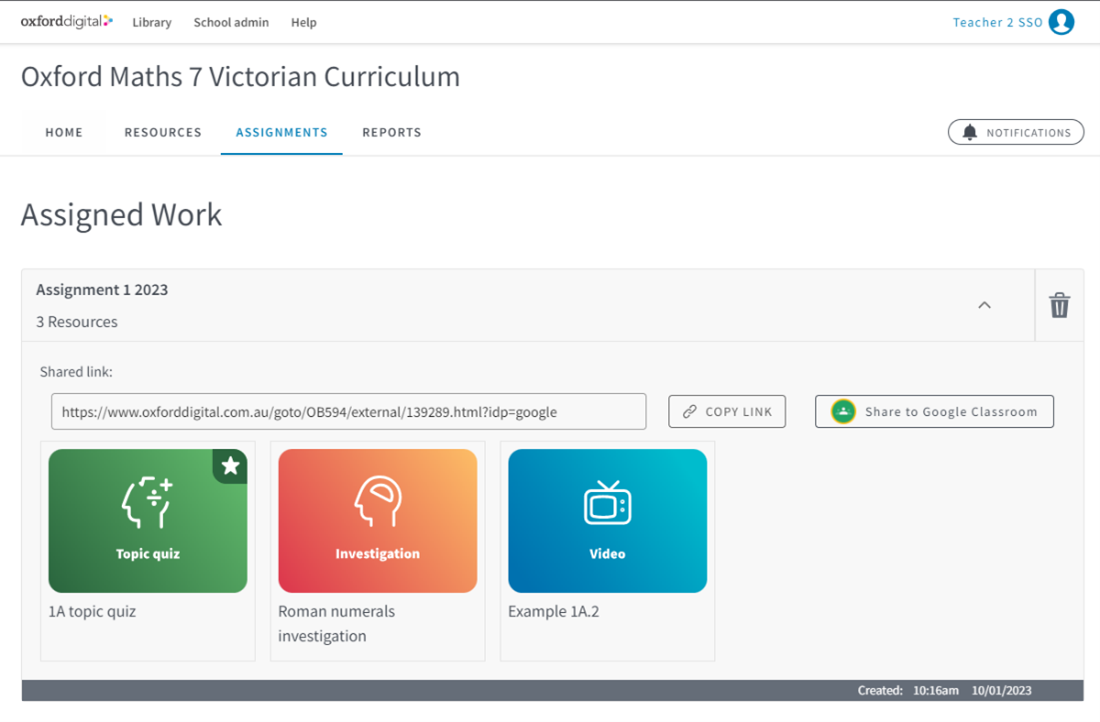This screenshot has height=722, width=1100.
Task: Click the oxforddigital logo
Action: point(64,21)
